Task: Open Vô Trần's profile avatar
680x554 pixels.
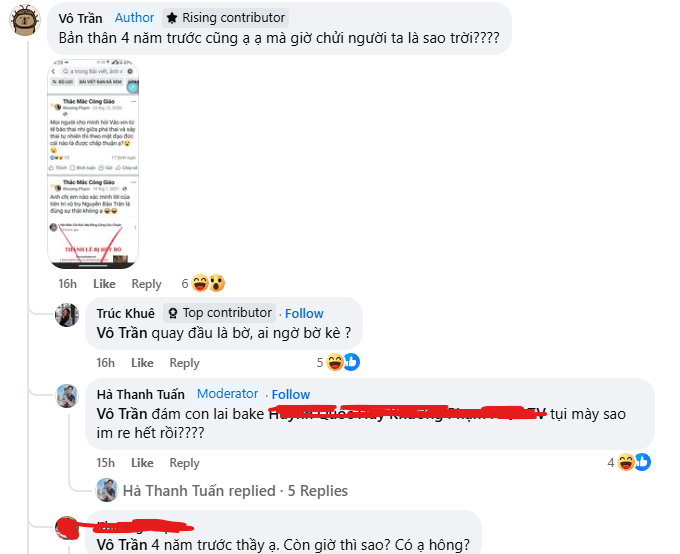Action: (25, 20)
